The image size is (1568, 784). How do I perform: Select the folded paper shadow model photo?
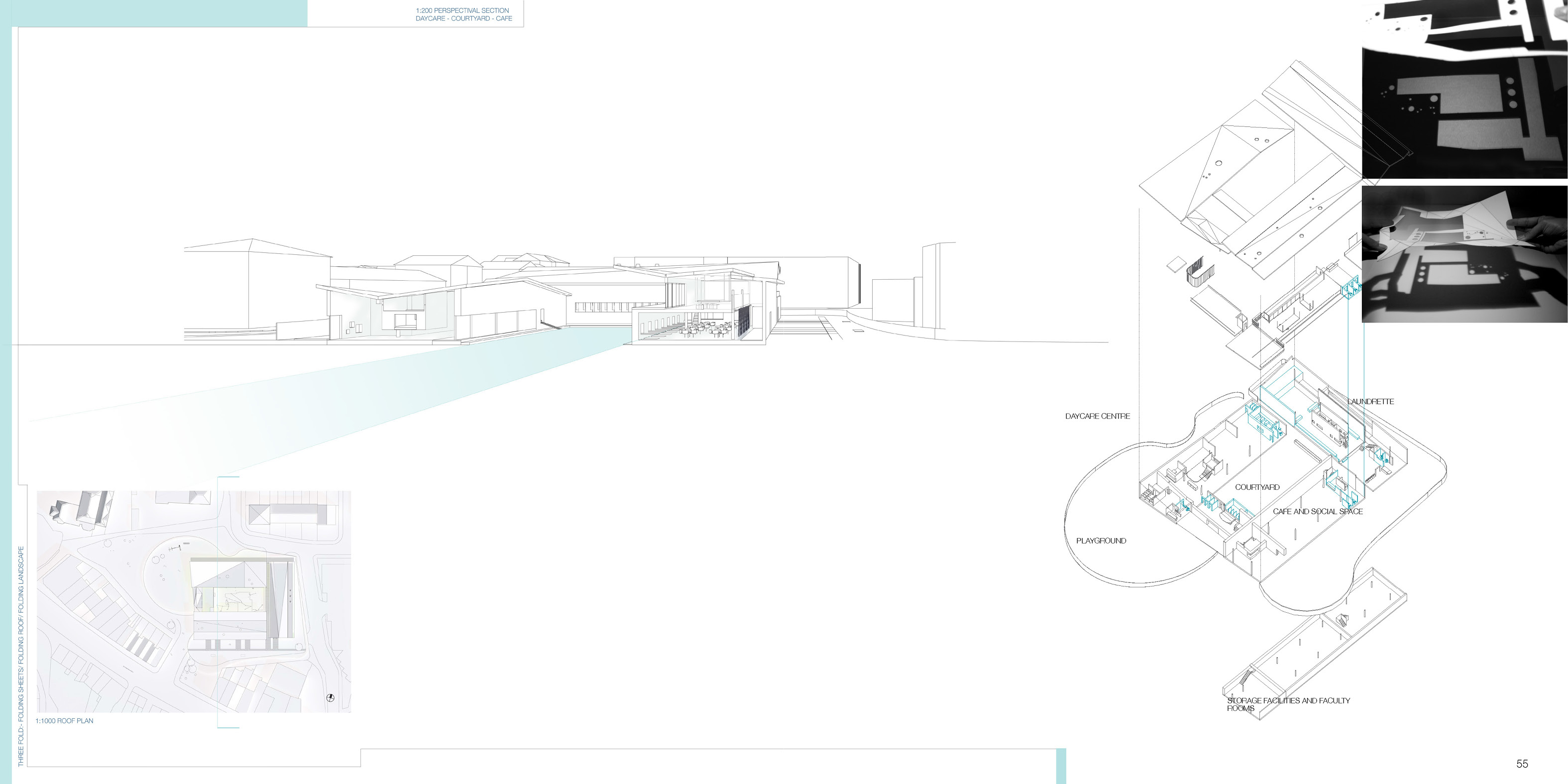(1464, 254)
